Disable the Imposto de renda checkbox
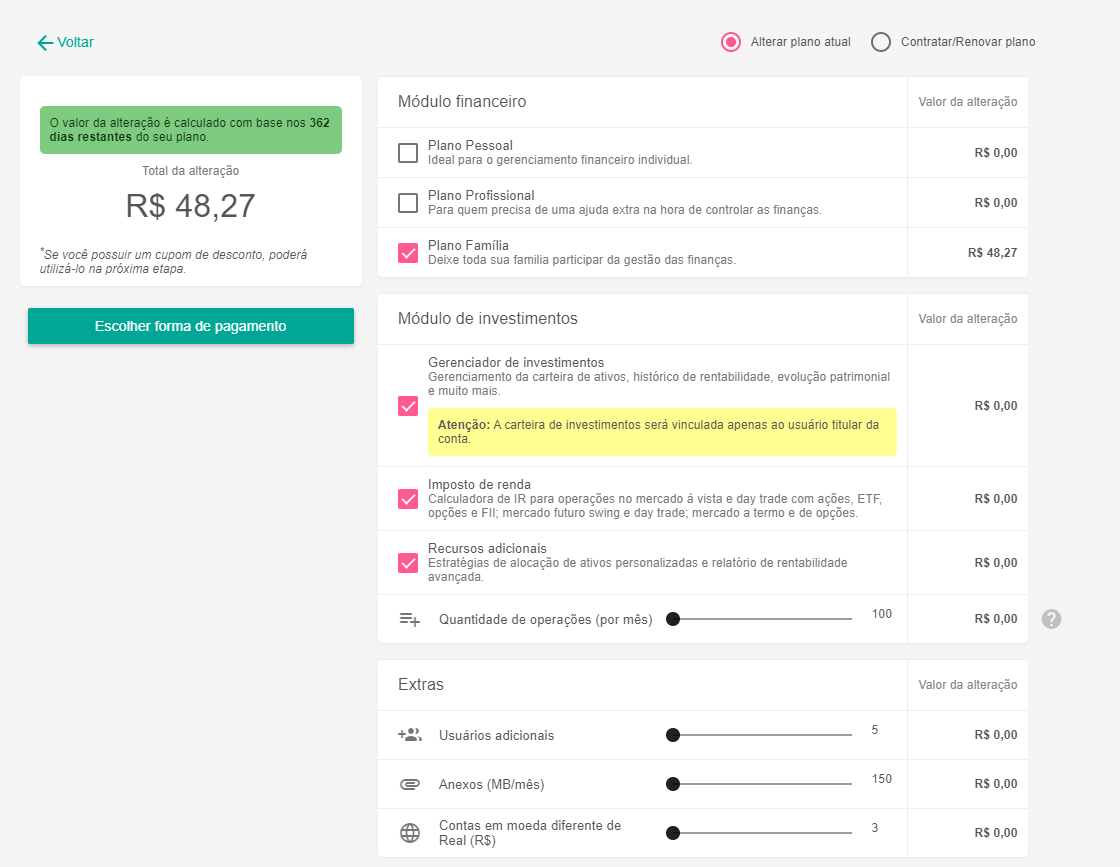 [x=408, y=499]
